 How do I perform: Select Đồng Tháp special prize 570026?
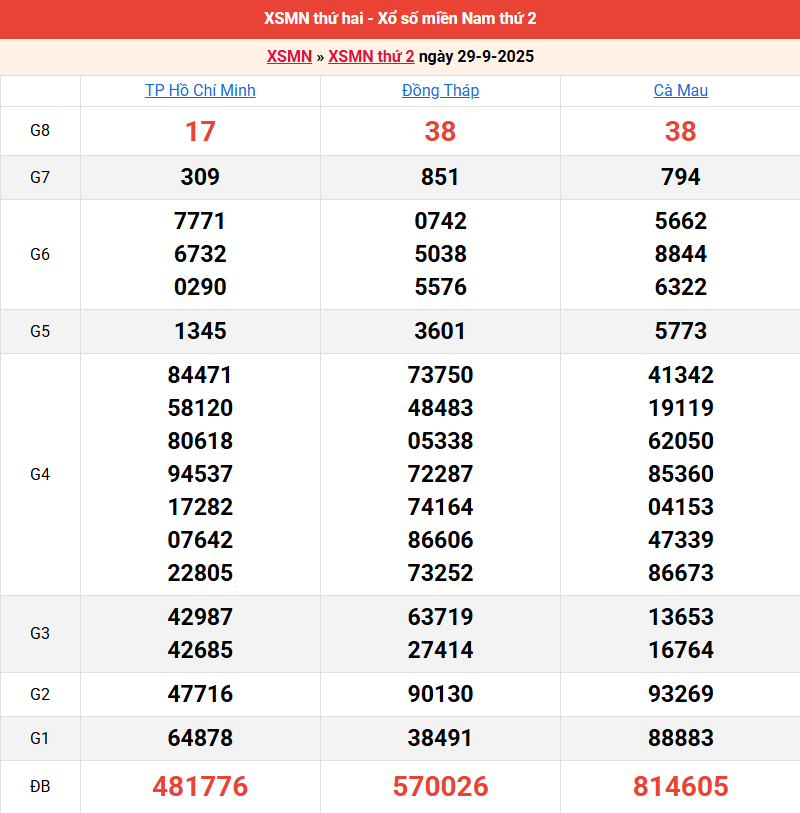click(440, 787)
